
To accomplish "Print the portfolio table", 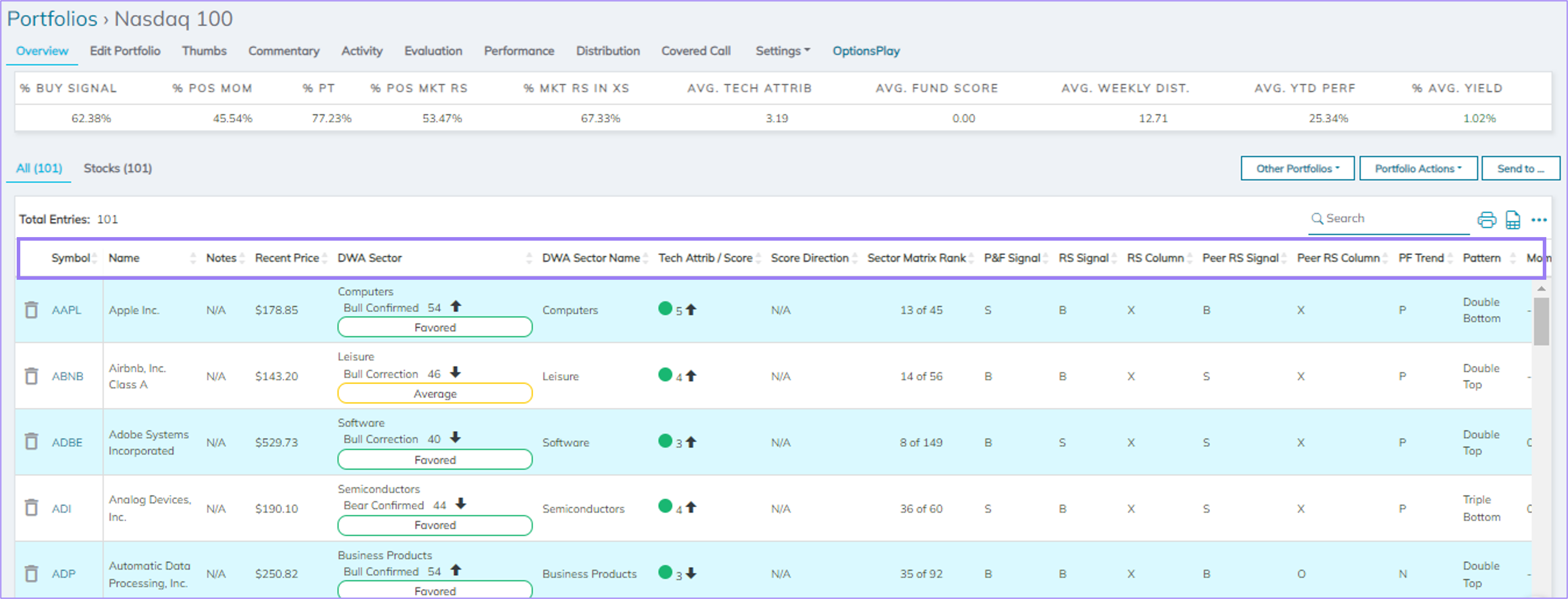I will [x=1487, y=220].
